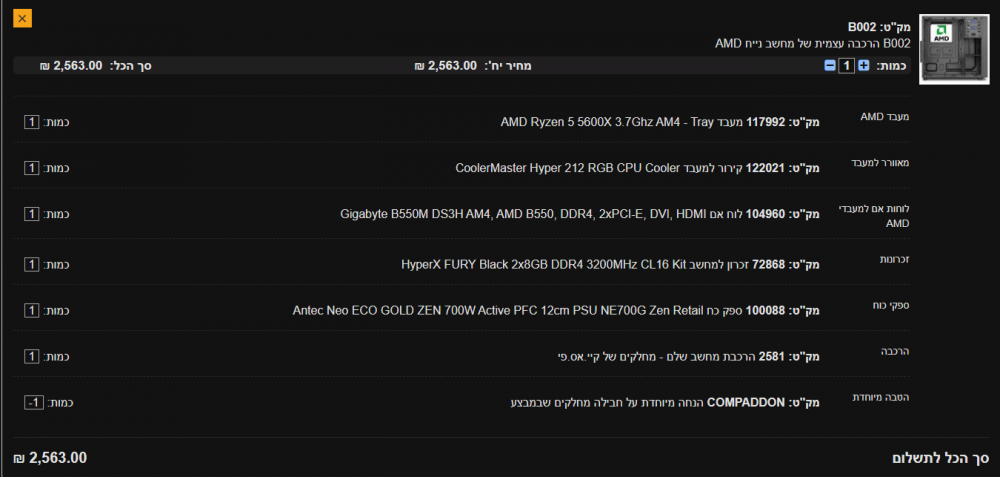
Task: Click quantity box for assembly item 2581
Action: (31, 356)
